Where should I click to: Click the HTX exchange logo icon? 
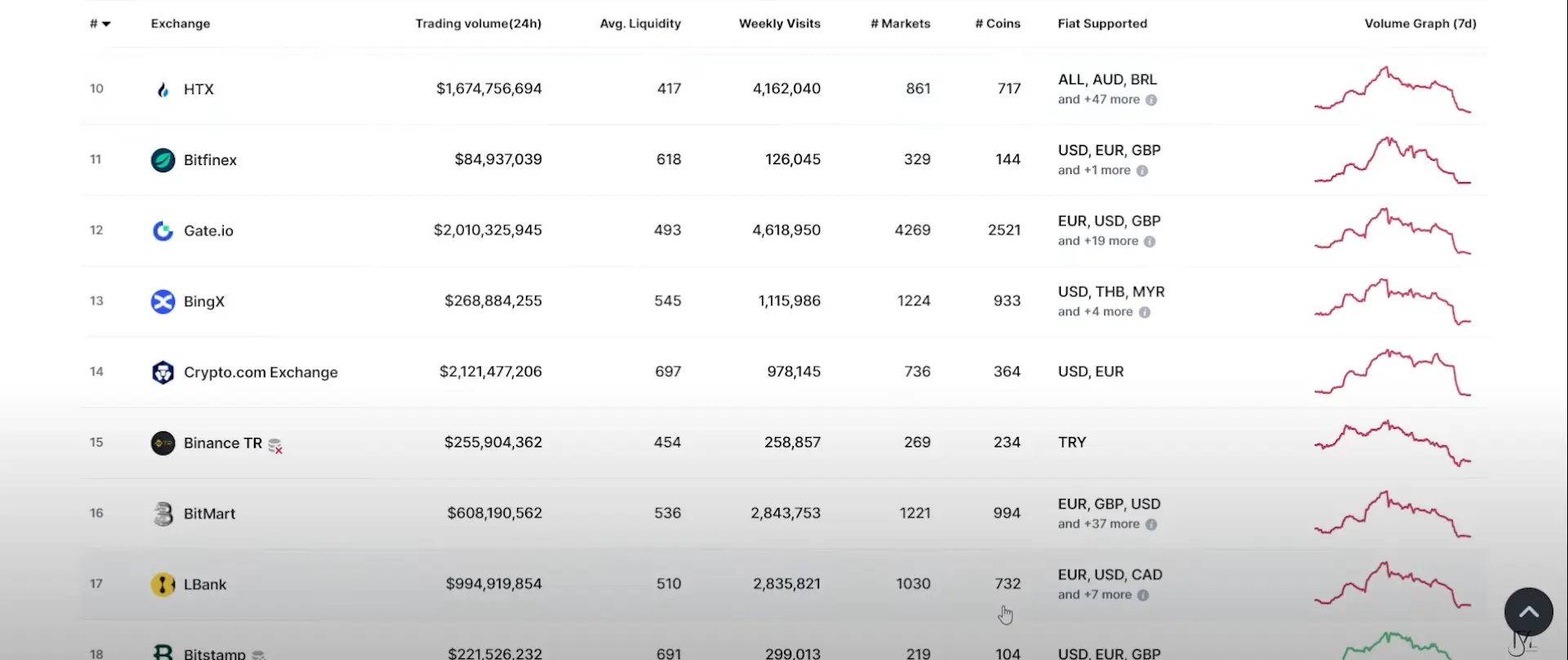(x=163, y=89)
